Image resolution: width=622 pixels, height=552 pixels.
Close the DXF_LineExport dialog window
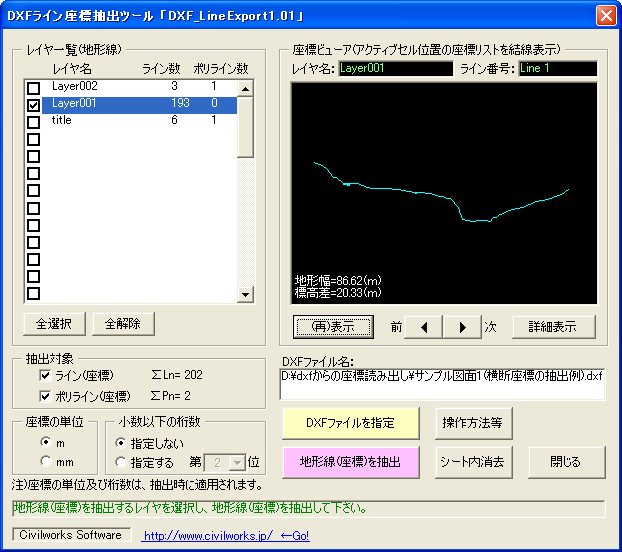point(606,16)
